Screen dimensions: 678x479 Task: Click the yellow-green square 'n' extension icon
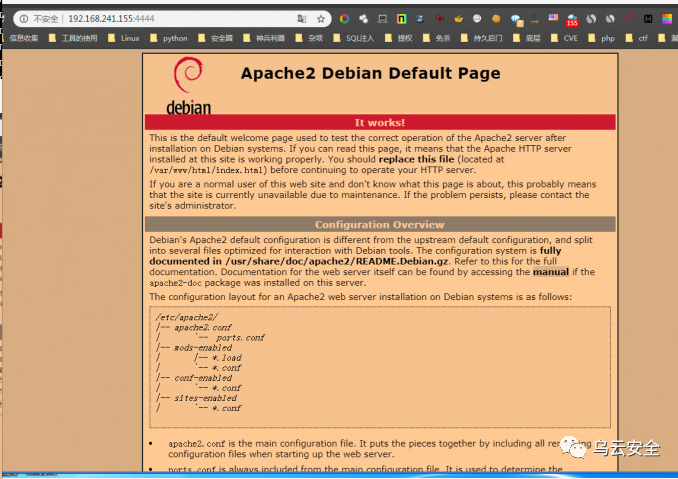click(402, 19)
